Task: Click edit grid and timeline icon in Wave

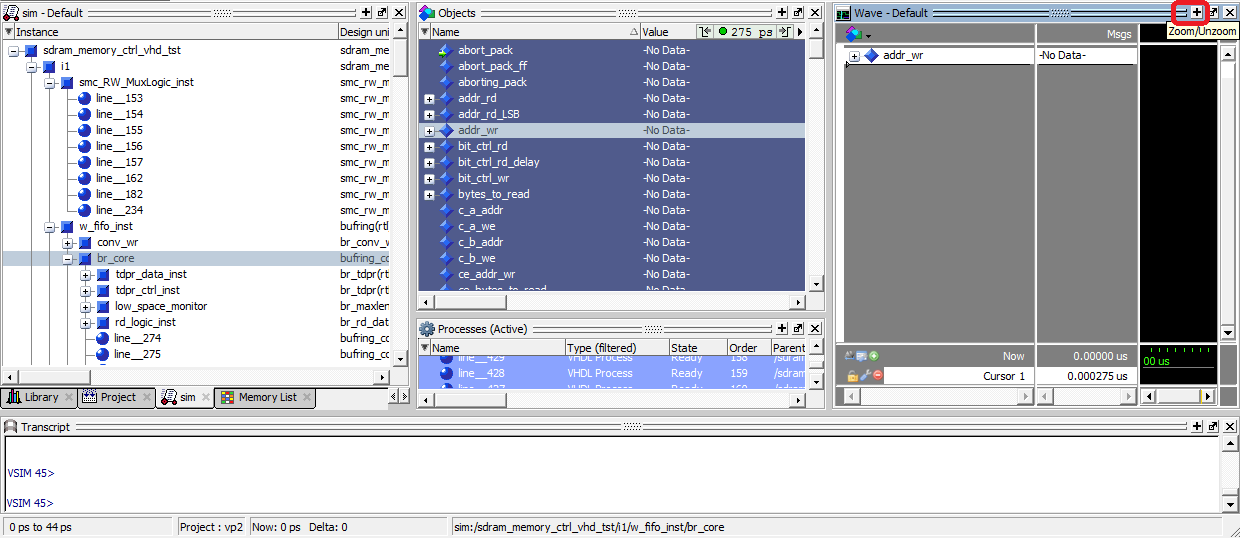Action: [862, 355]
